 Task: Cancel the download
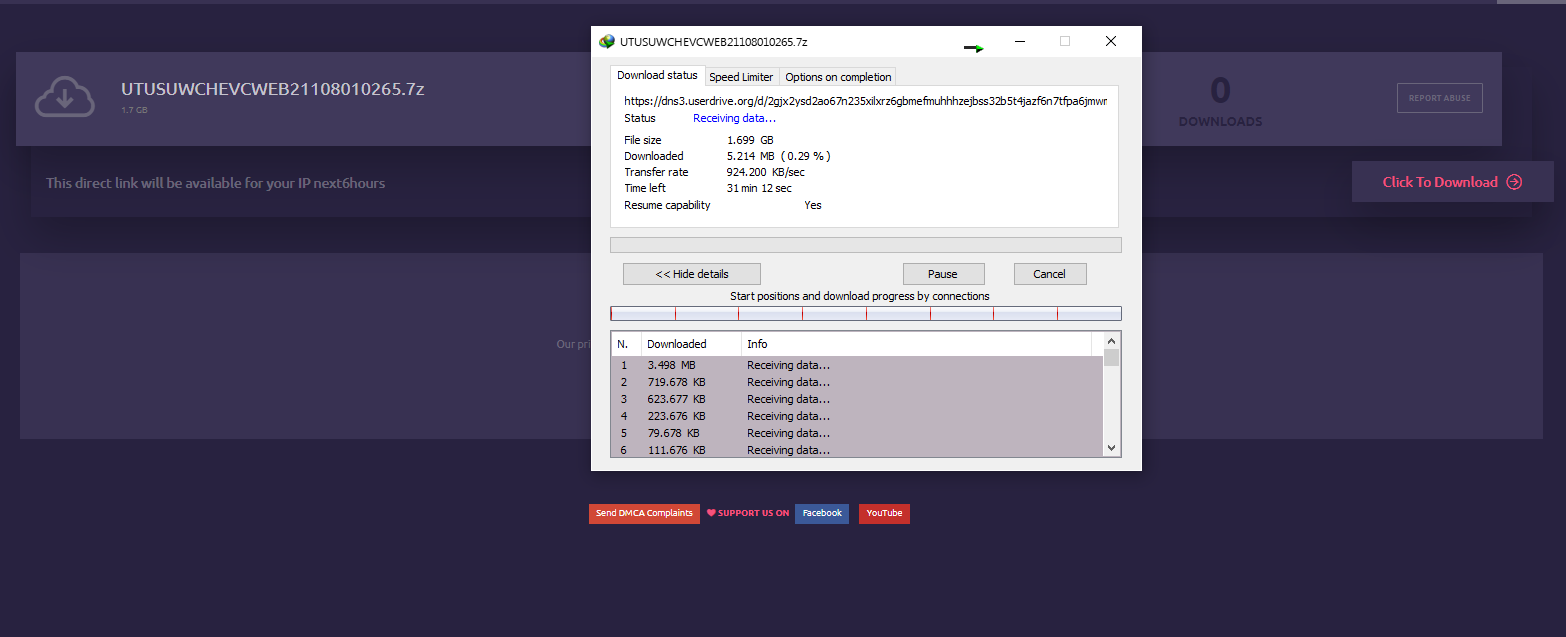tap(1050, 274)
